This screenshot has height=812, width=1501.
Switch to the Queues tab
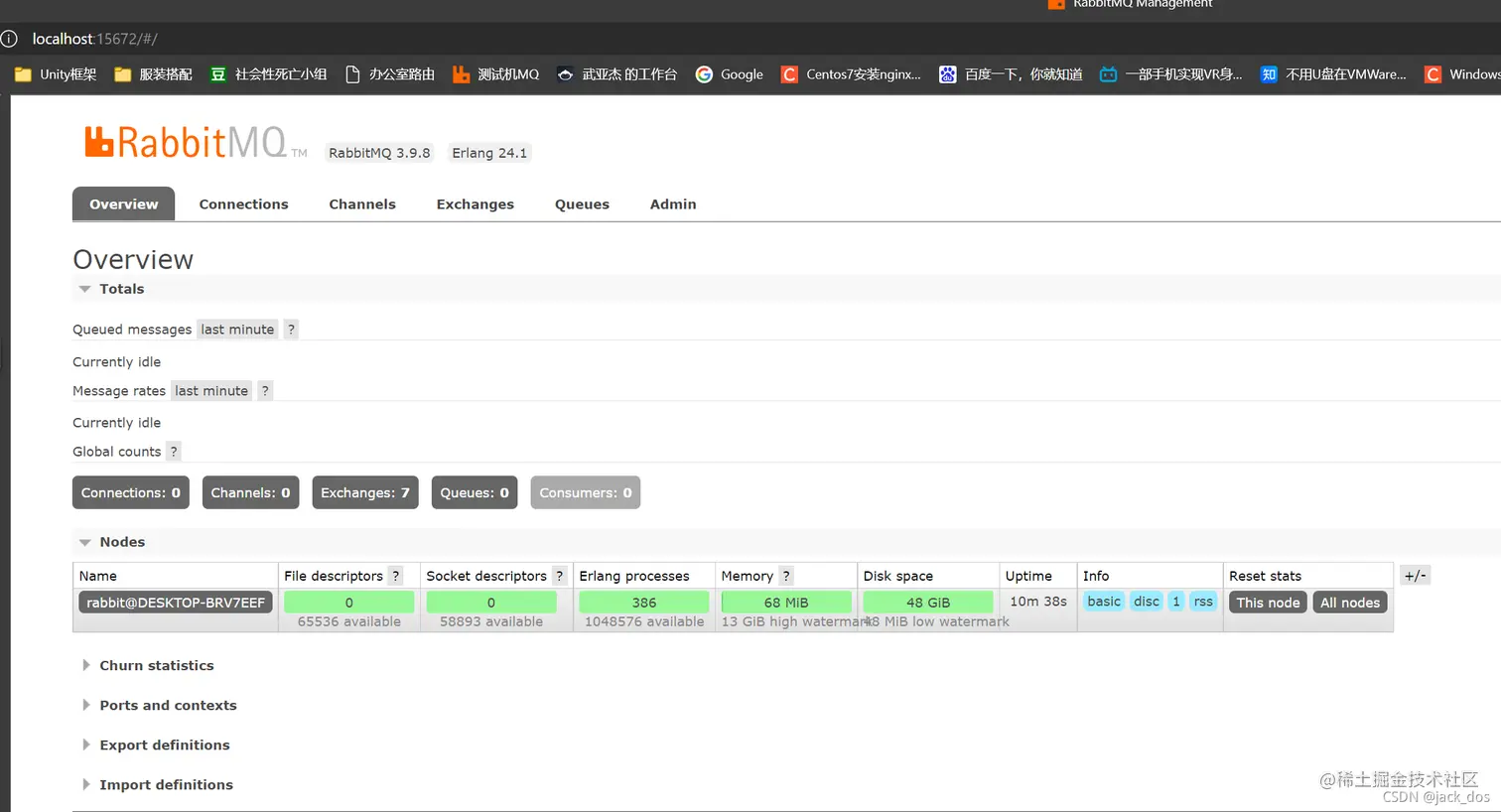click(x=582, y=203)
